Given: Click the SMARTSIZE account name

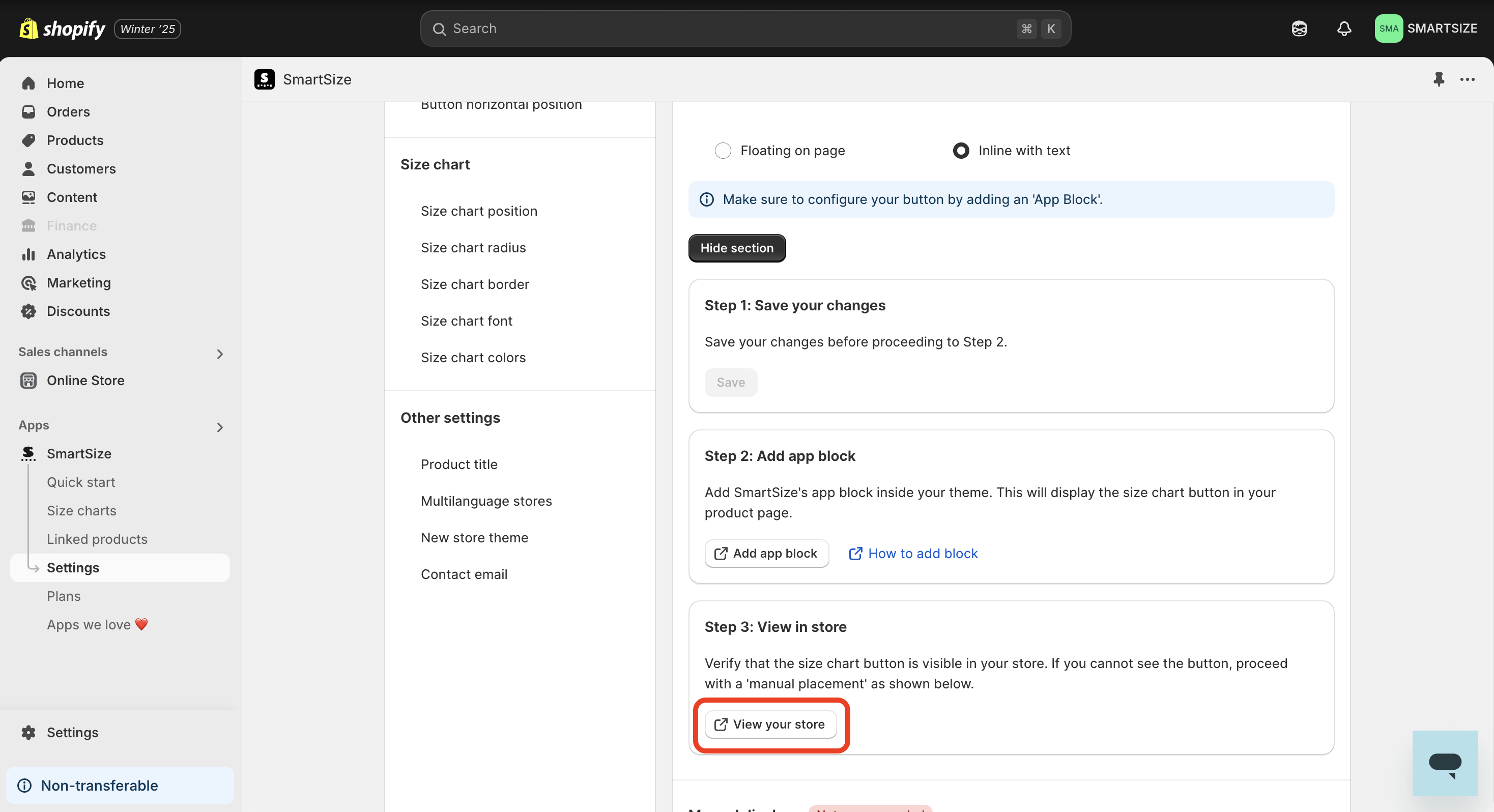Looking at the screenshot, I should 1442,28.
